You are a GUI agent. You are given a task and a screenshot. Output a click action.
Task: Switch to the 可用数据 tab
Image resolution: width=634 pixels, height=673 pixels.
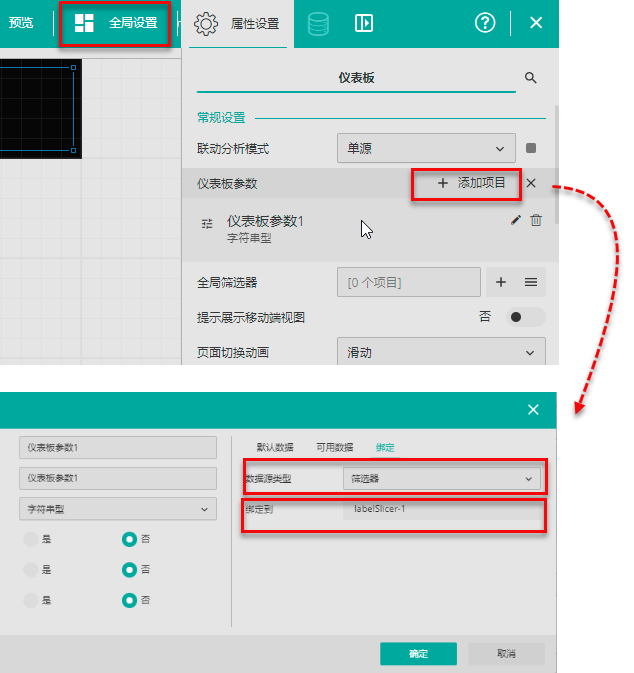334,447
